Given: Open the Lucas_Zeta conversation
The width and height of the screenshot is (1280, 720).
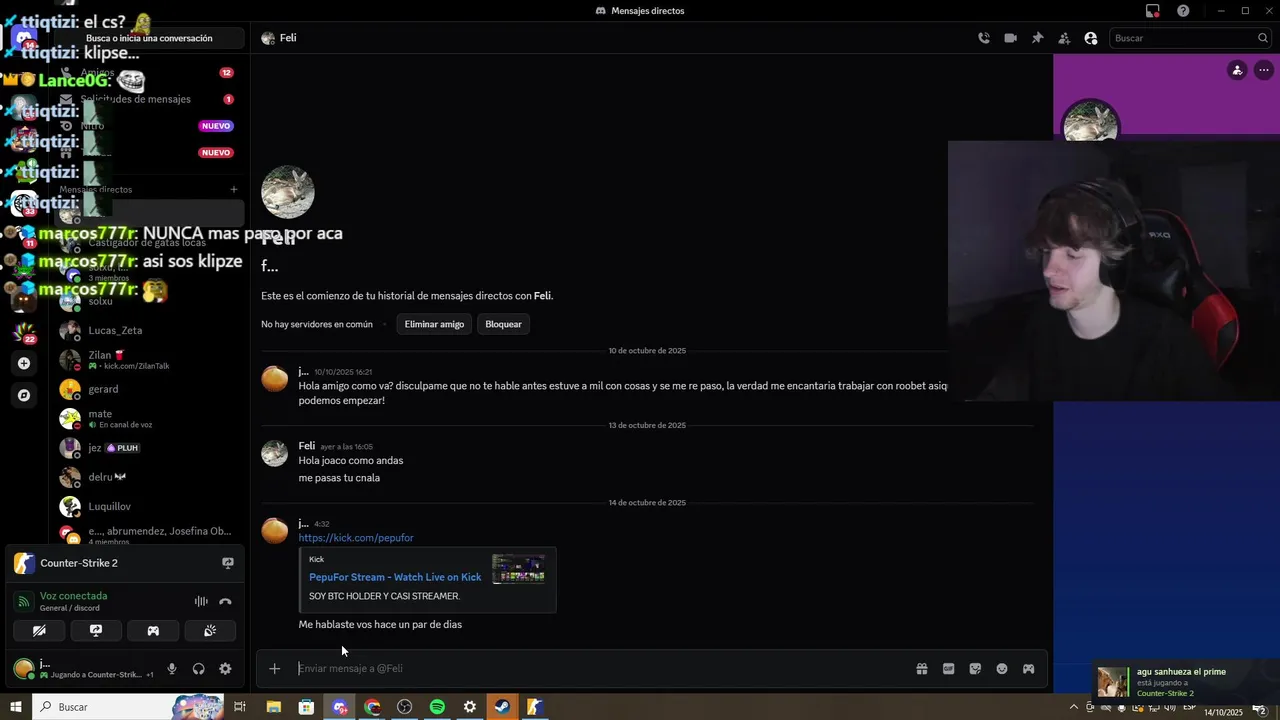Looking at the screenshot, I should click(150, 330).
